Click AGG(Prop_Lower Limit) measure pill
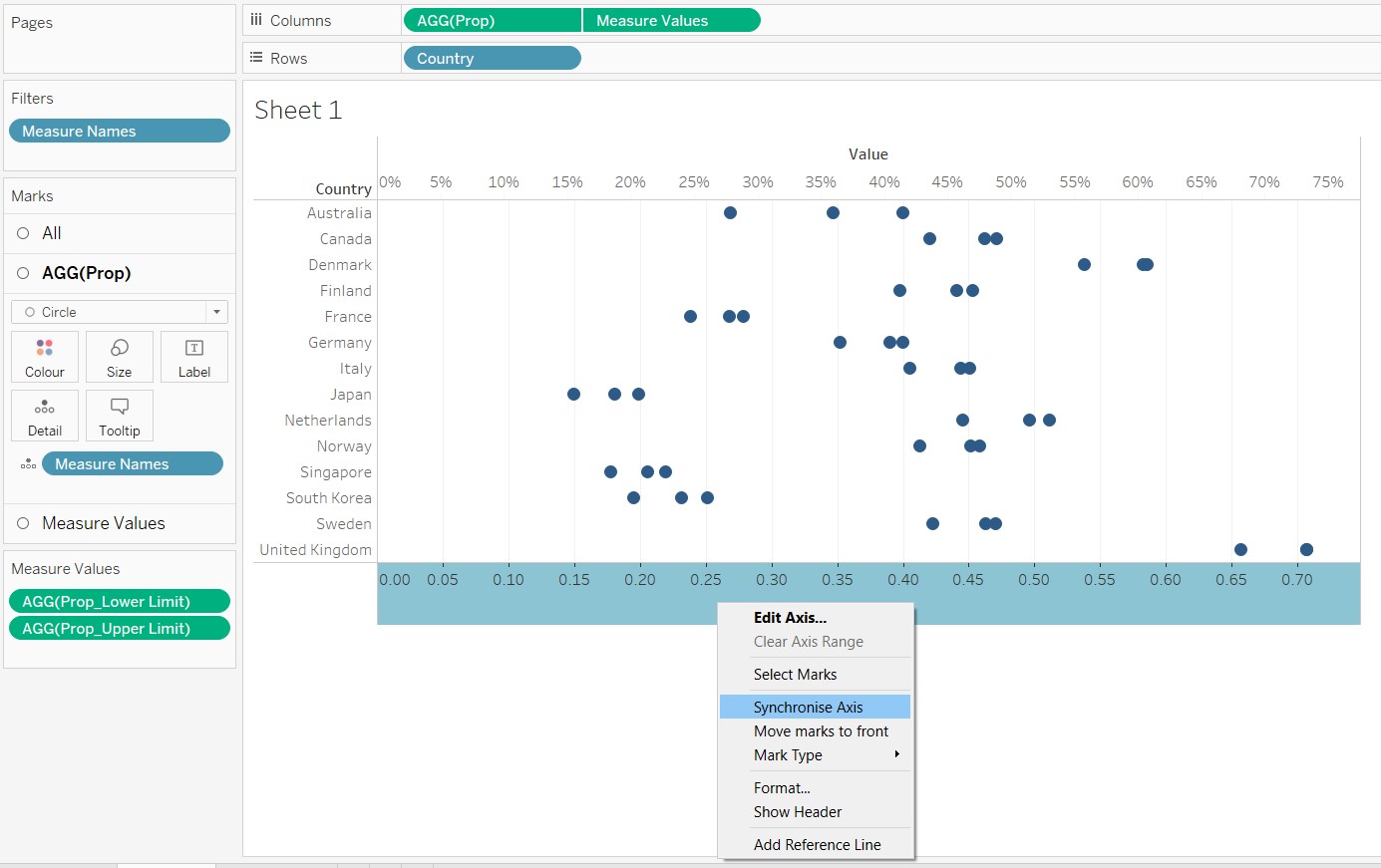Screen dimensions: 1381x868 pyautogui.click(x=119, y=602)
